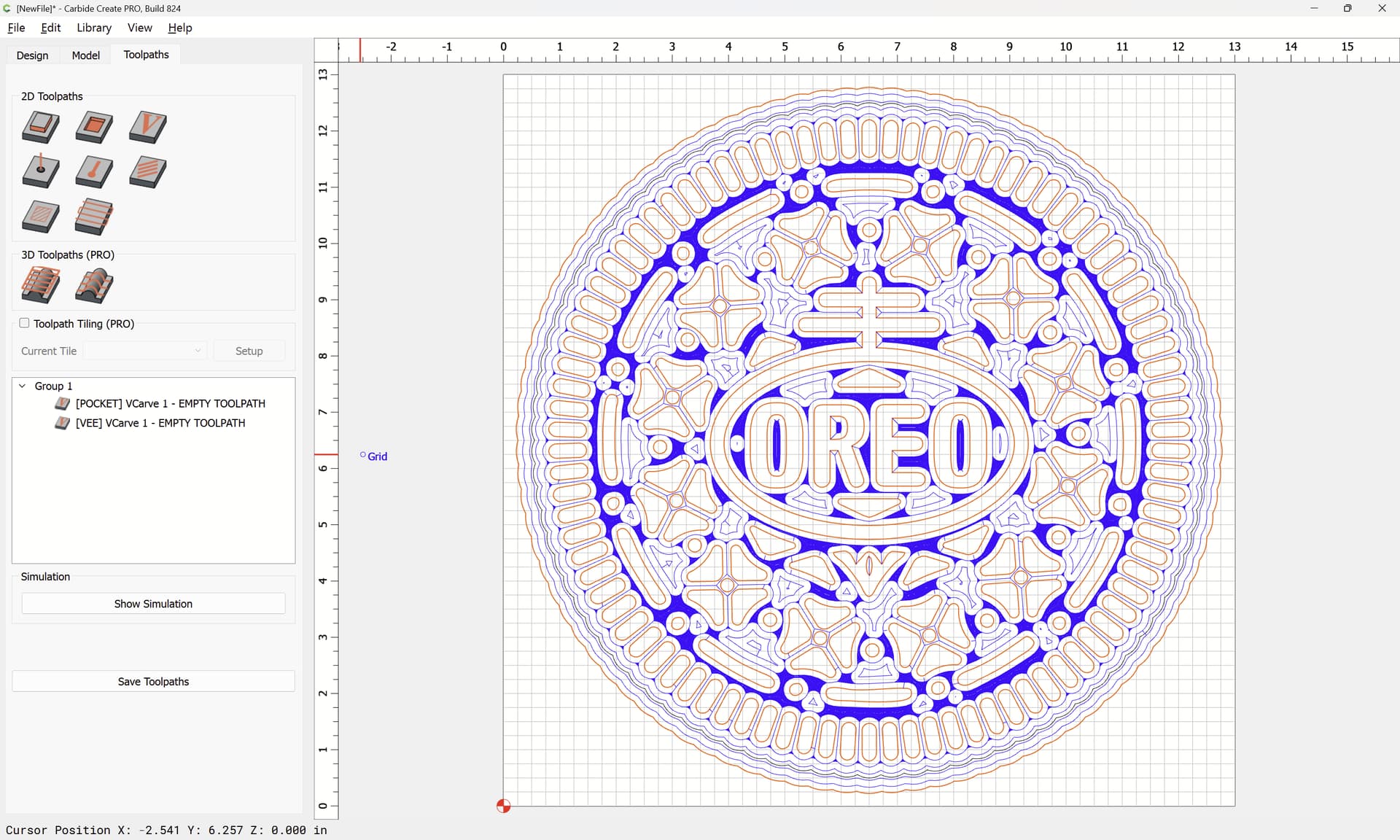Select the Contour toolpath icon
The height and width of the screenshot is (840, 1400).
click(x=41, y=127)
